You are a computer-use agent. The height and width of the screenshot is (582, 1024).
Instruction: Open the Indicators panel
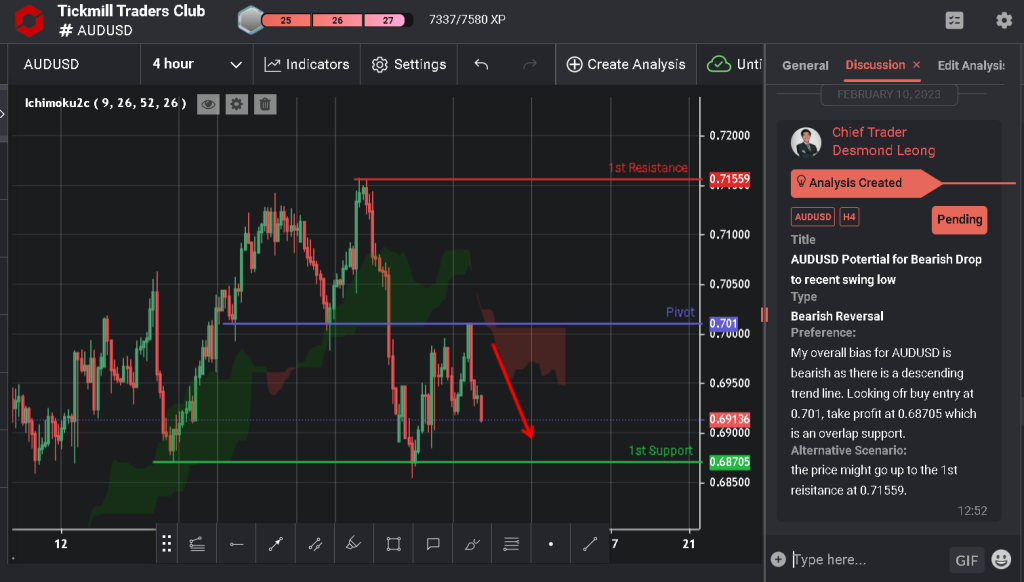pyautogui.click(x=307, y=63)
